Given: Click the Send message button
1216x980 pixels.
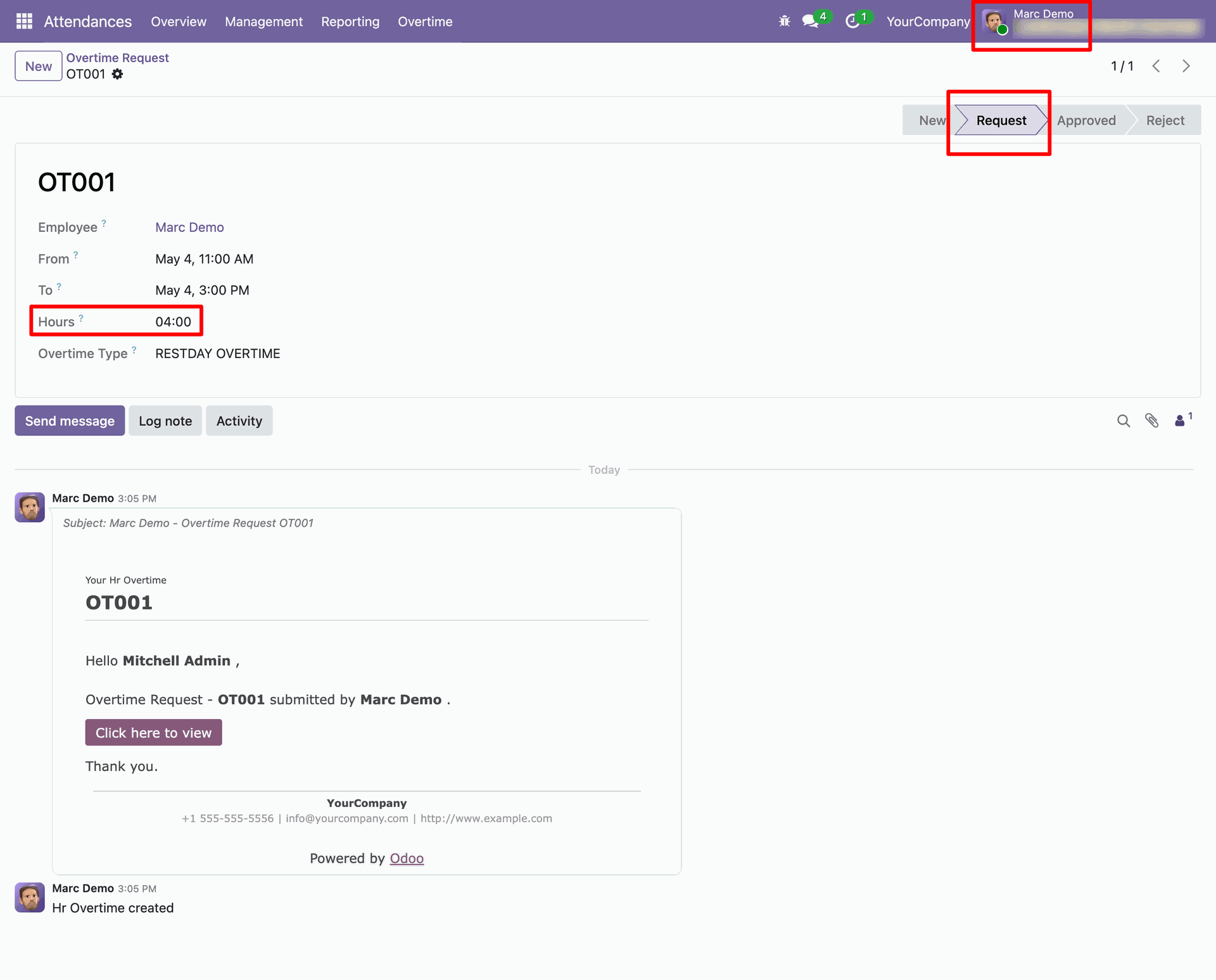Looking at the screenshot, I should tap(70, 421).
